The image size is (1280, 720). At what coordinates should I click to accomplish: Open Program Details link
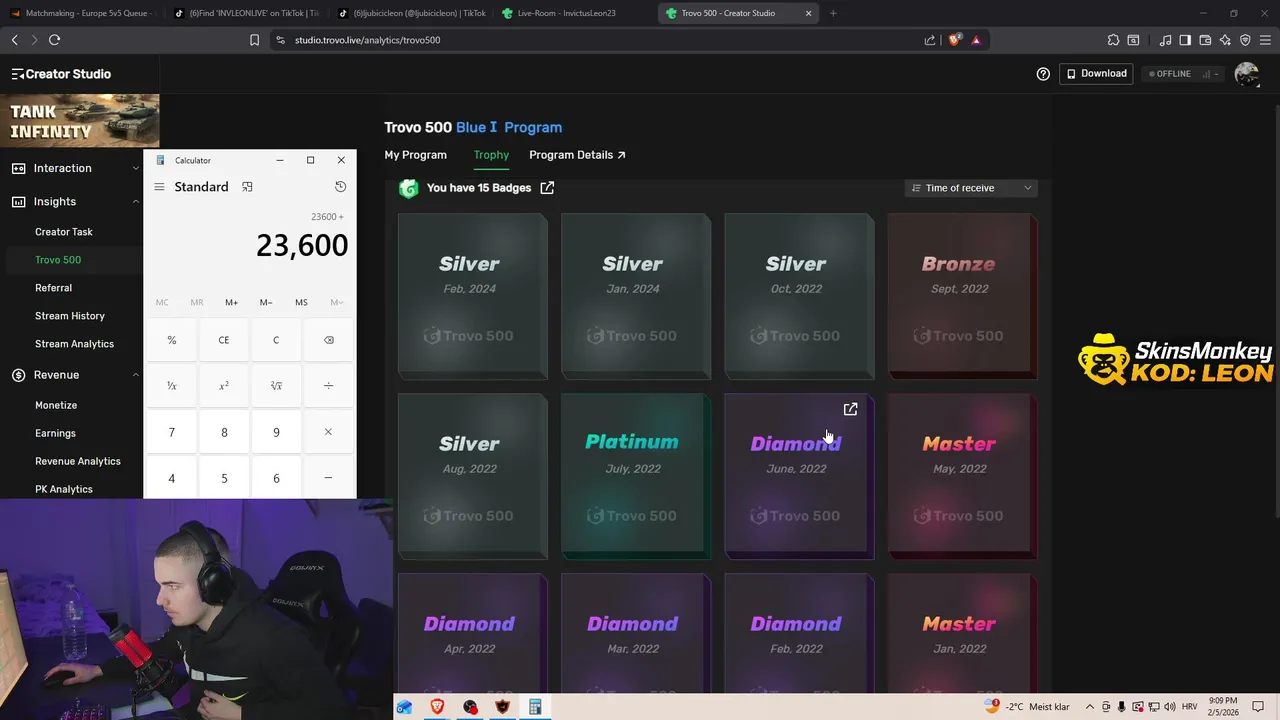[x=577, y=155]
